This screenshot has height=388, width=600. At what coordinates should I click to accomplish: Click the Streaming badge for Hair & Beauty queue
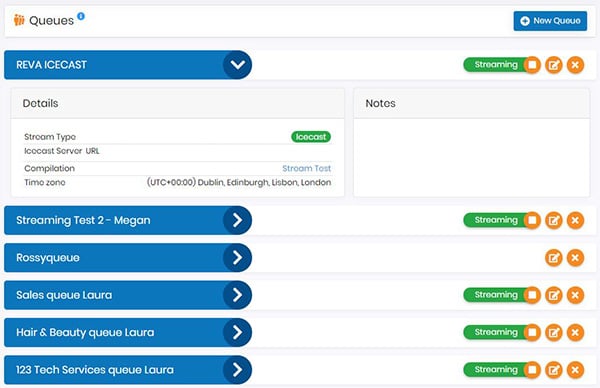coord(496,332)
